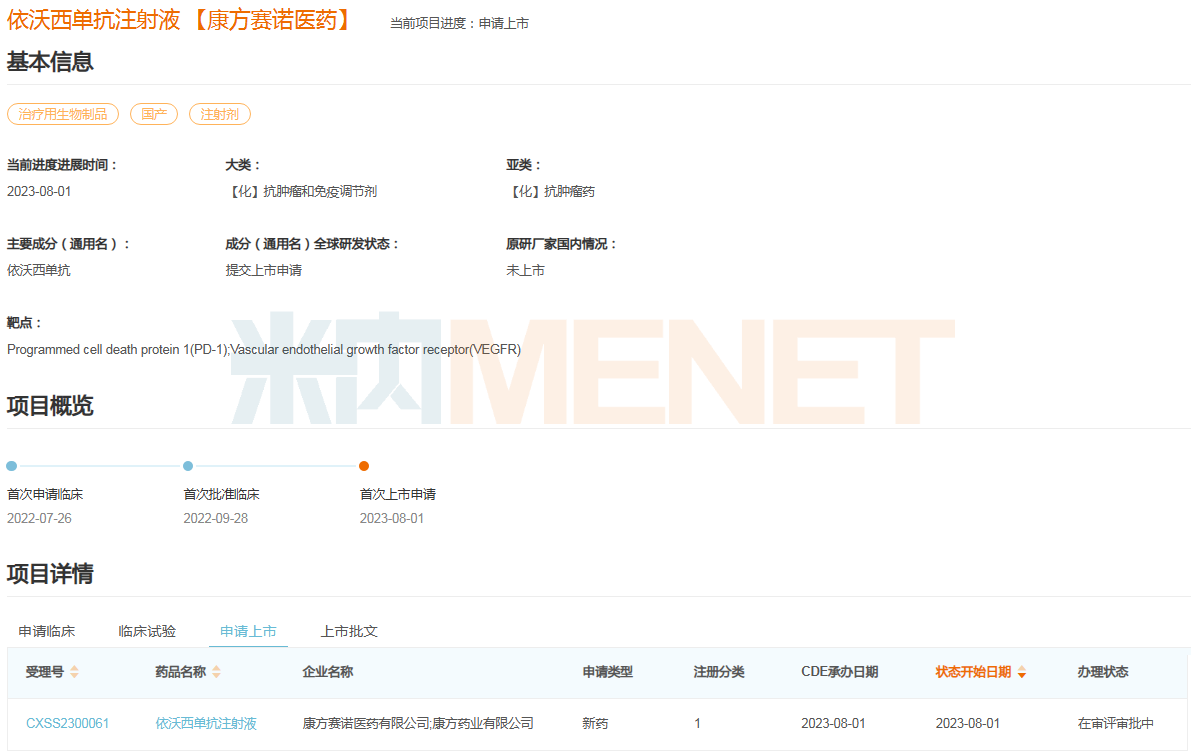Sort by 受理号 column arrows
The width and height of the screenshot is (1191, 754).
[74, 672]
